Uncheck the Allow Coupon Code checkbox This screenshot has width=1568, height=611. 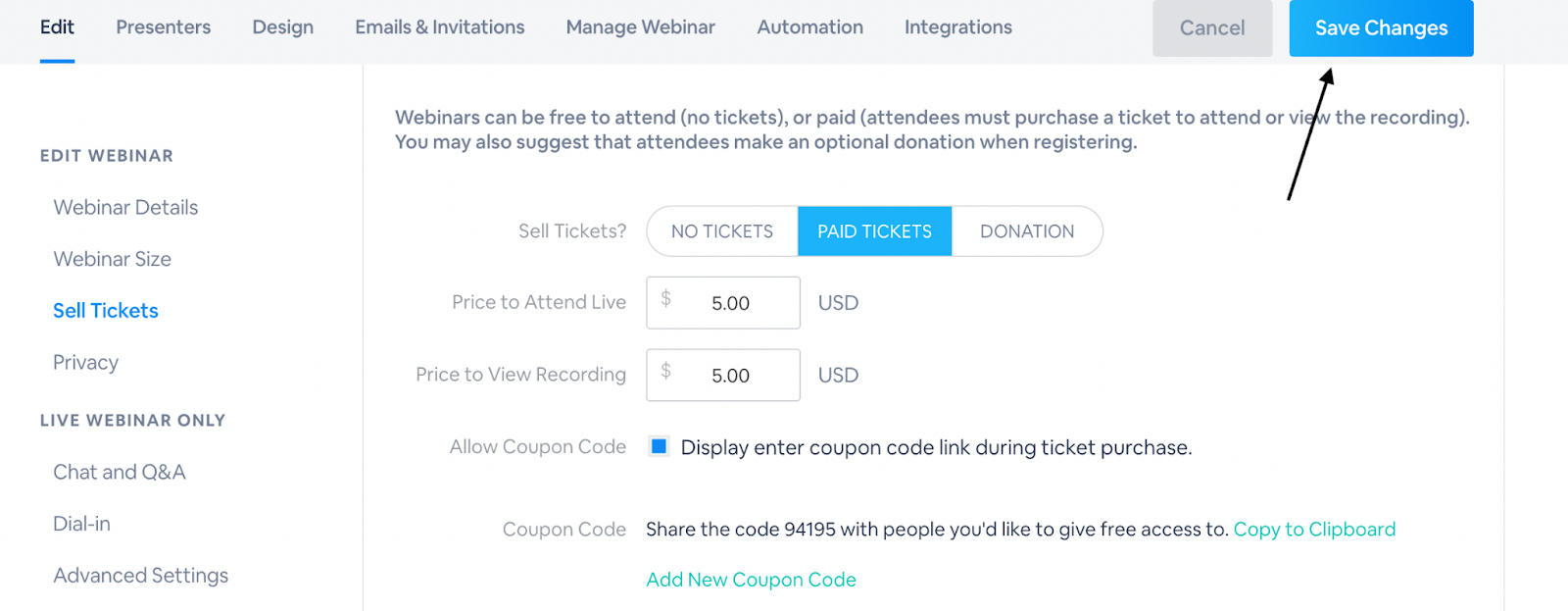[x=660, y=447]
